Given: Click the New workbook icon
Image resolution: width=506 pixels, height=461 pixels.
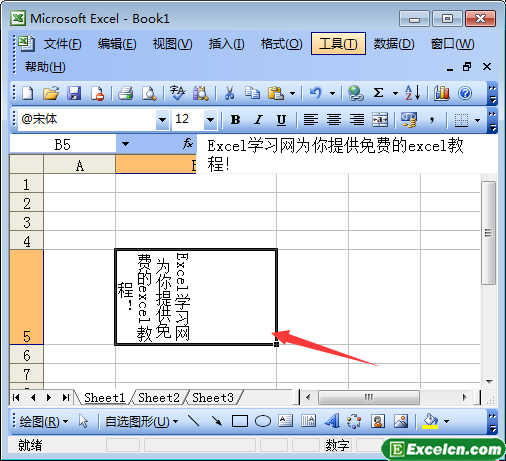Looking at the screenshot, I should [x=28, y=93].
